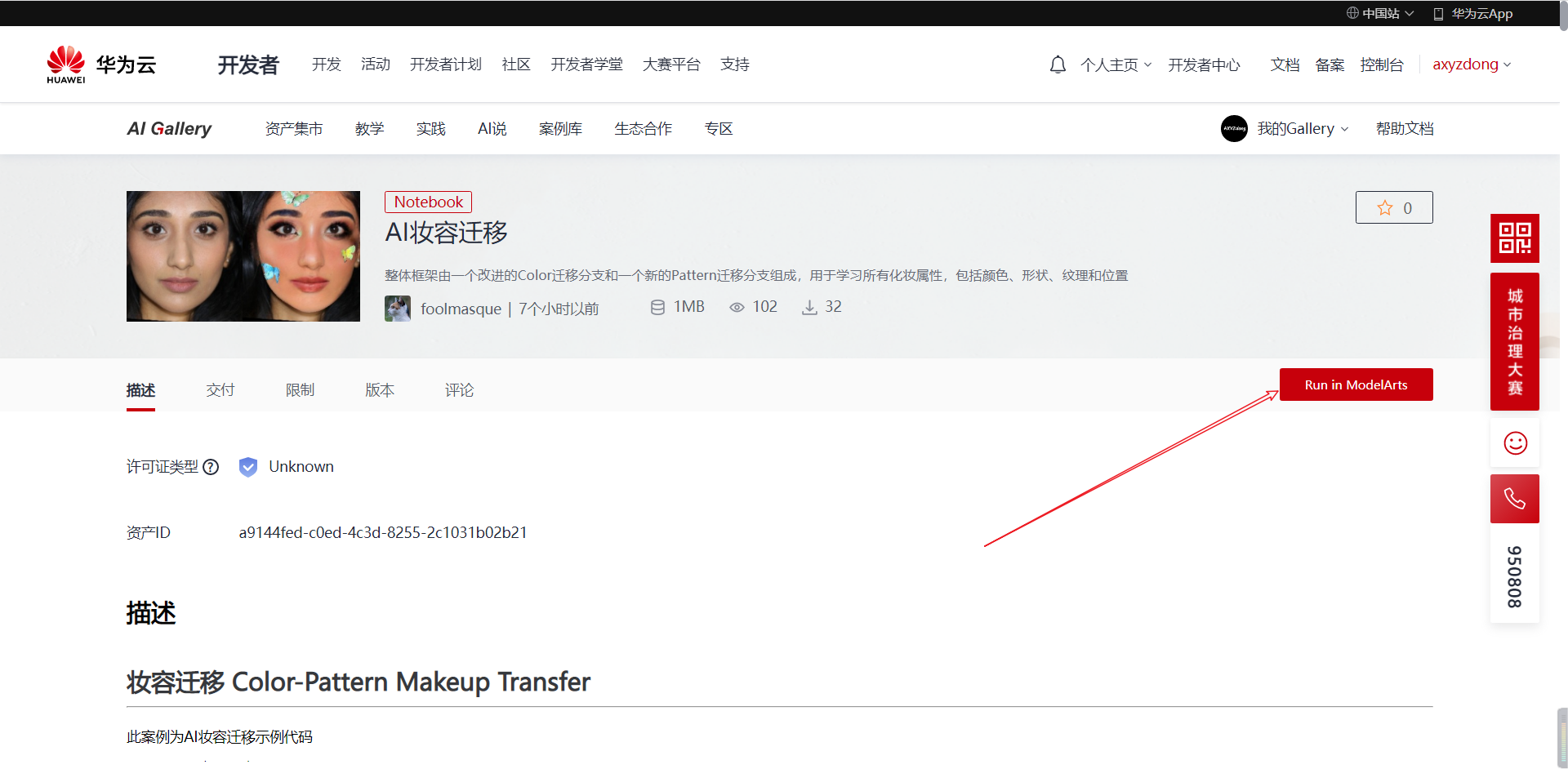This screenshot has width=1568, height=769.
Task: Click the My Gallery profile avatar
Action: pos(1234,128)
